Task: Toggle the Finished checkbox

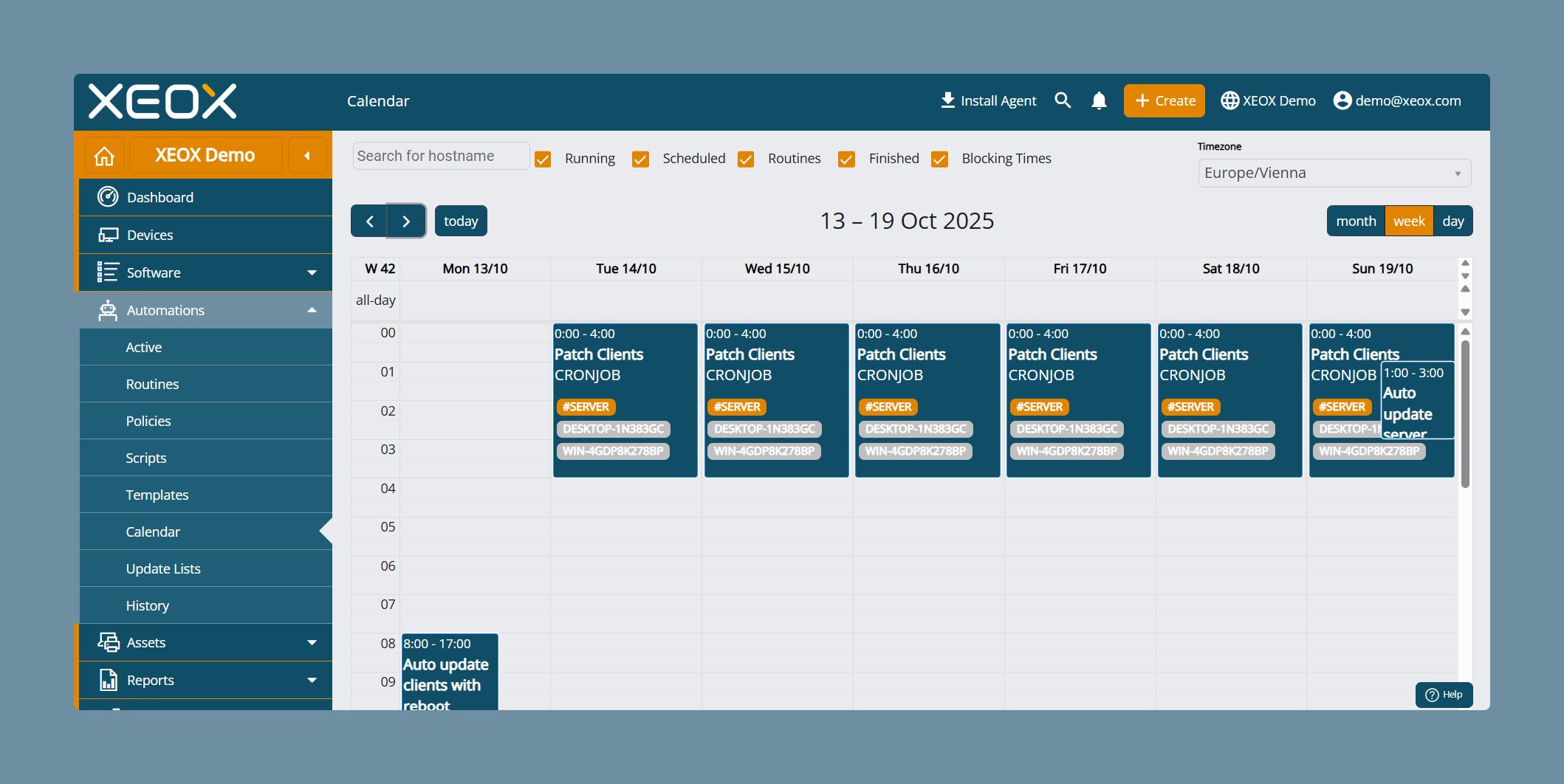Action: [846, 159]
